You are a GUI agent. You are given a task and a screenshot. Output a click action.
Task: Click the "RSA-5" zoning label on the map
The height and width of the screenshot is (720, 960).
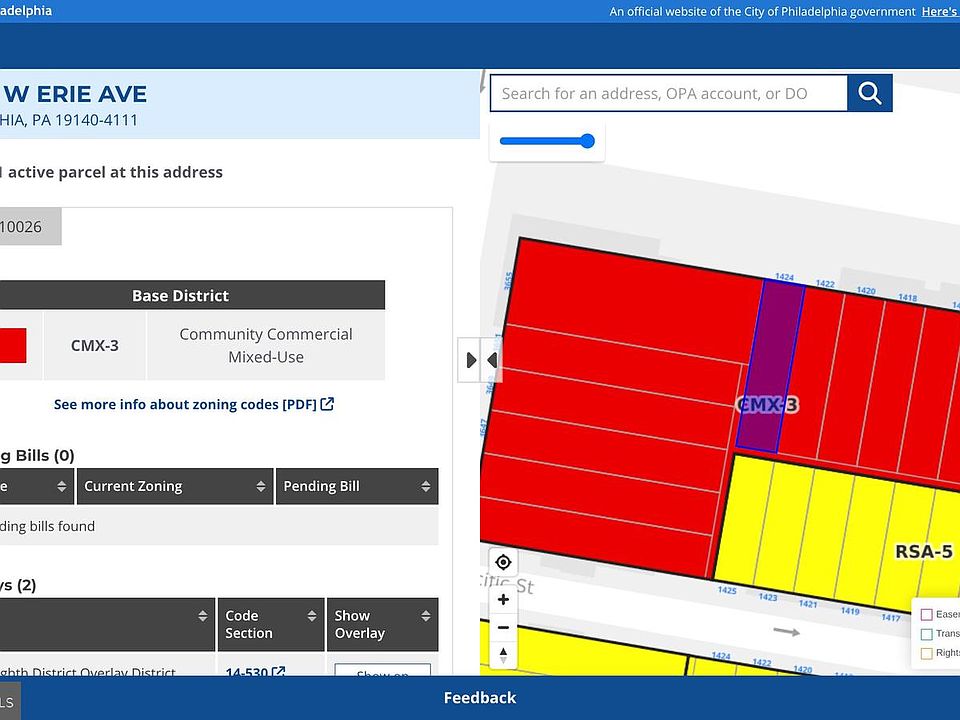point(924,552)
